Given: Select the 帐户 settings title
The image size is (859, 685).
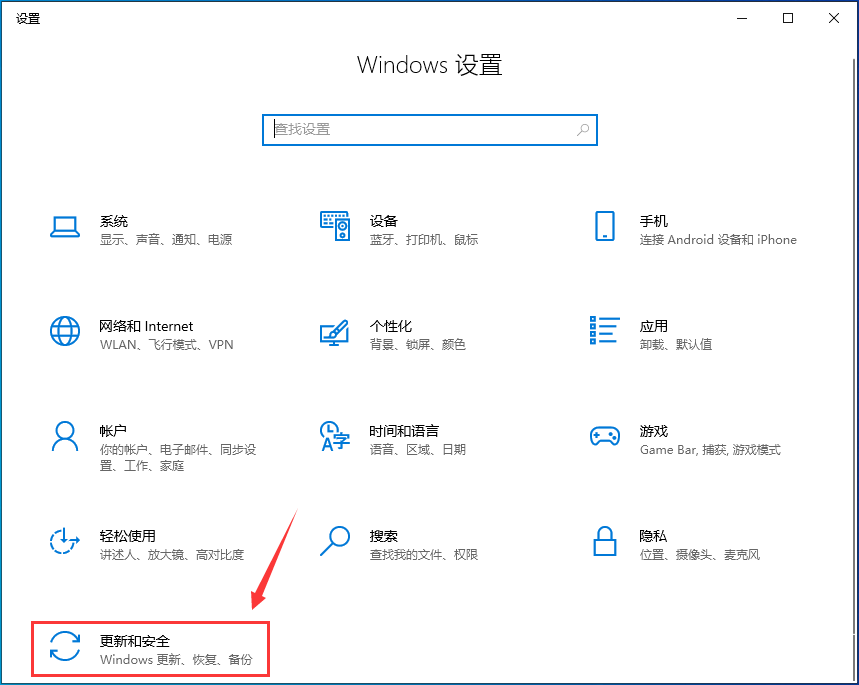Looking at the screenshot, I should [x=113, y=431].
